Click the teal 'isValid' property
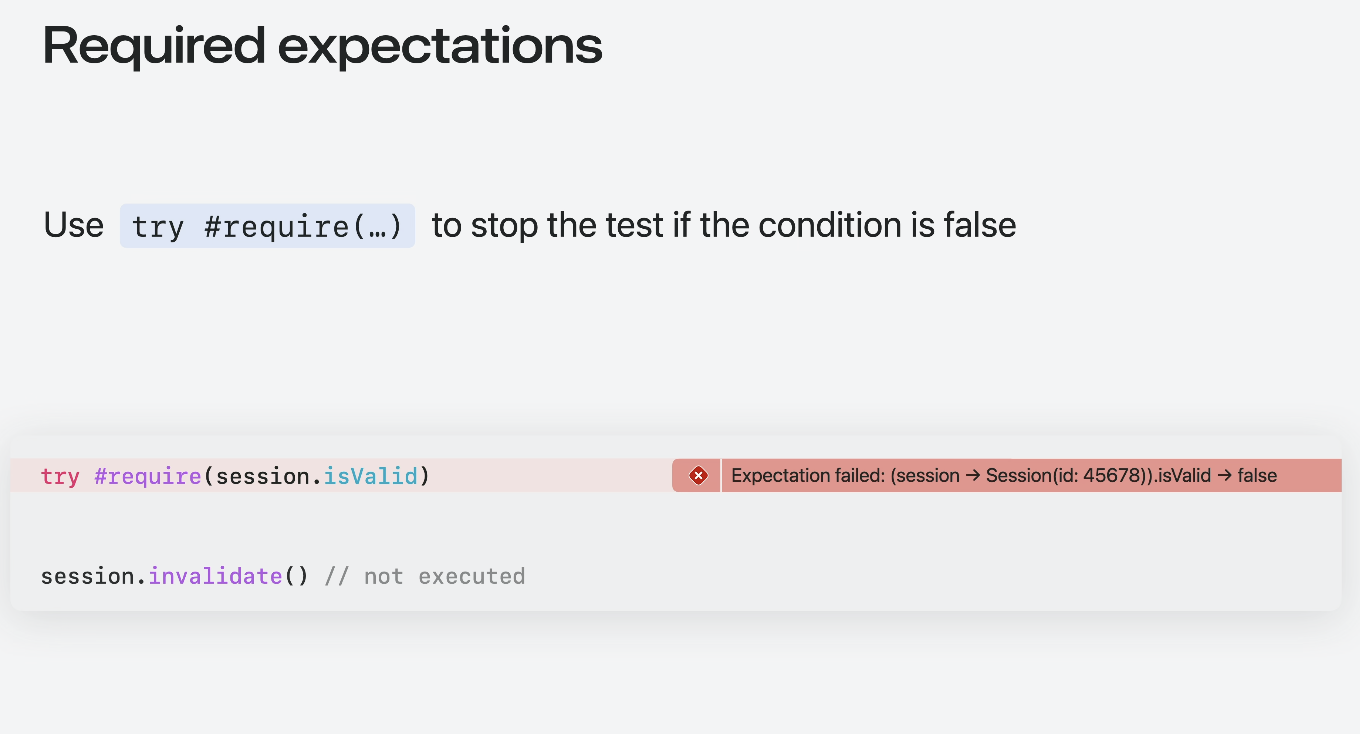This screenshot has height=734, width=1360. 370,476
